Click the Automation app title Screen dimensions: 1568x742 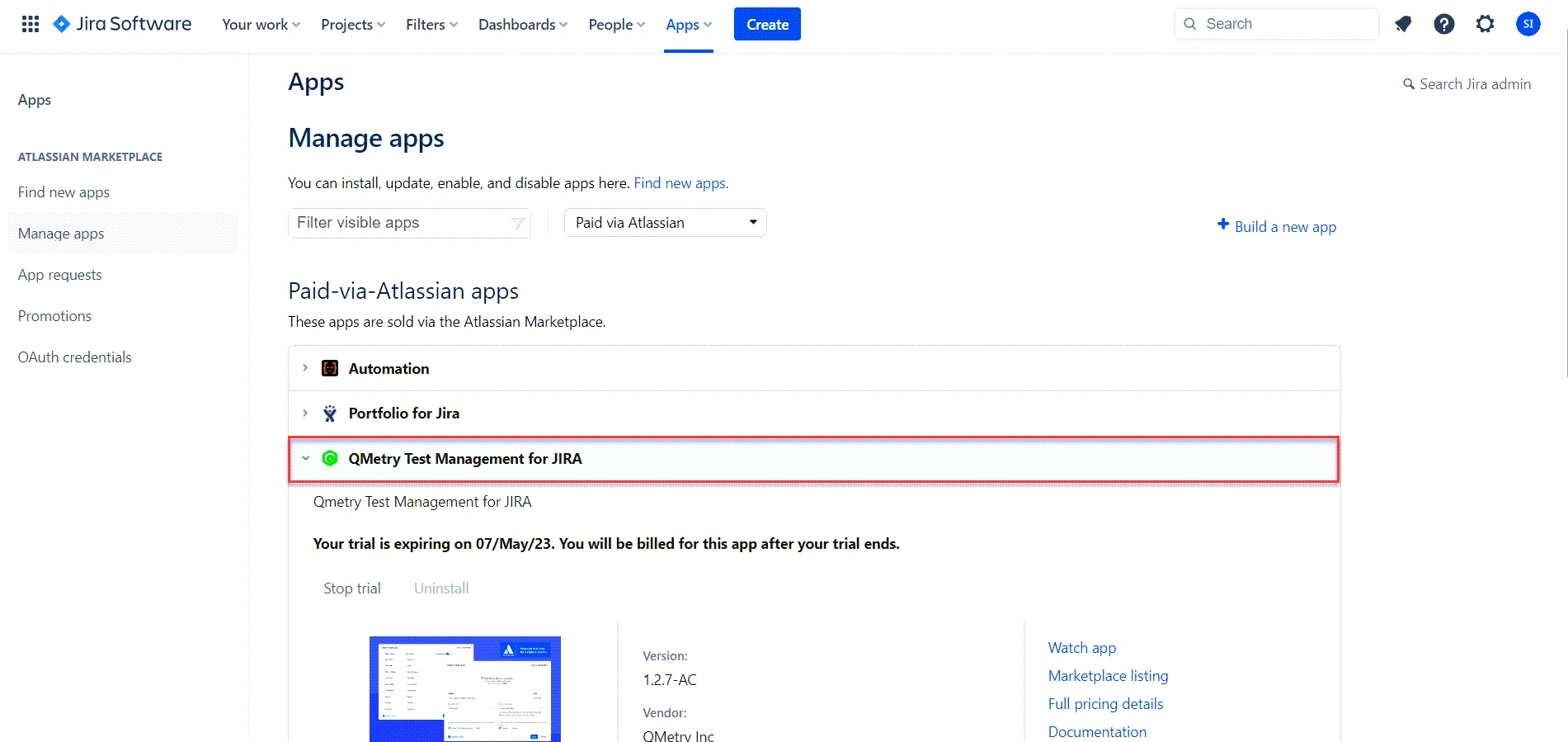tap(388, 369)
